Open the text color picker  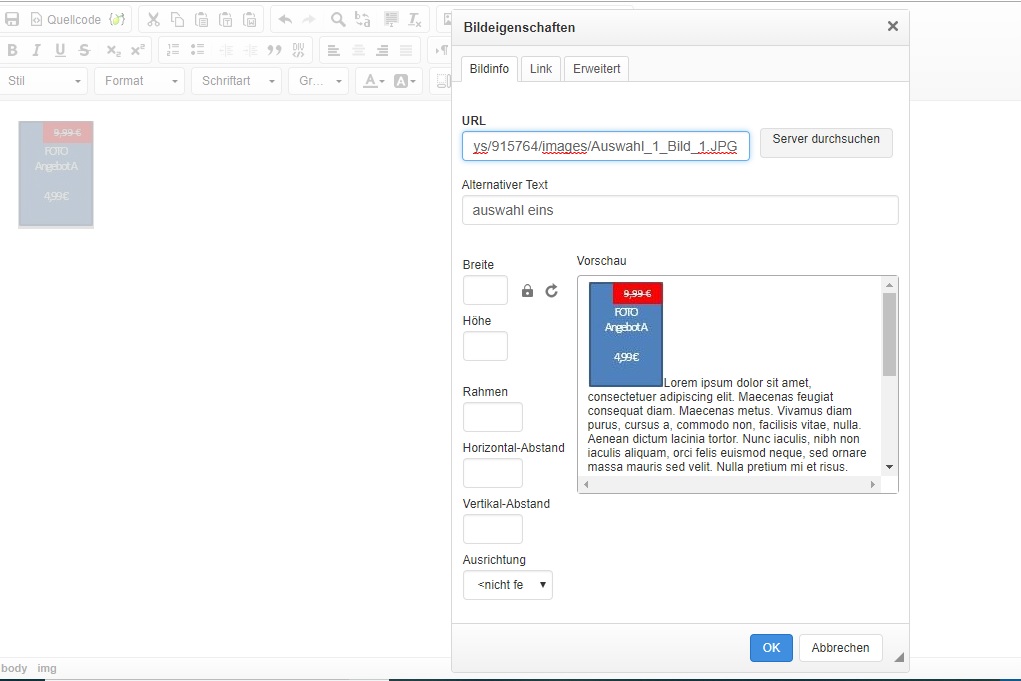(373, 81)
